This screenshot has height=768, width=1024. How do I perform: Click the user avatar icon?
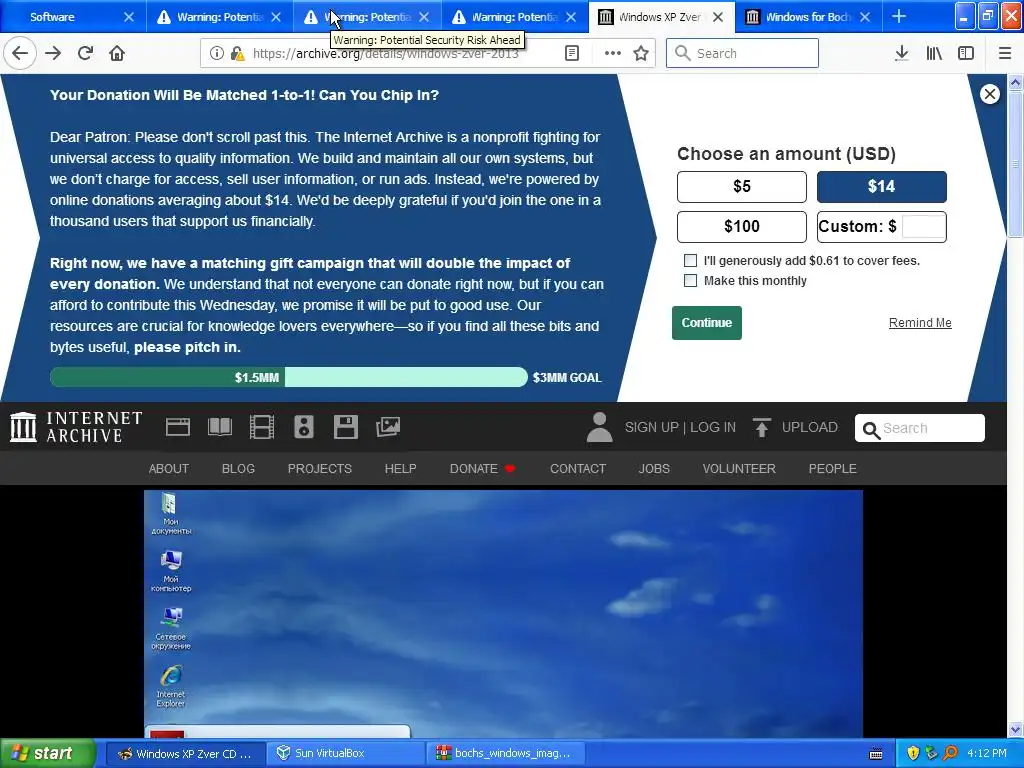600,427
